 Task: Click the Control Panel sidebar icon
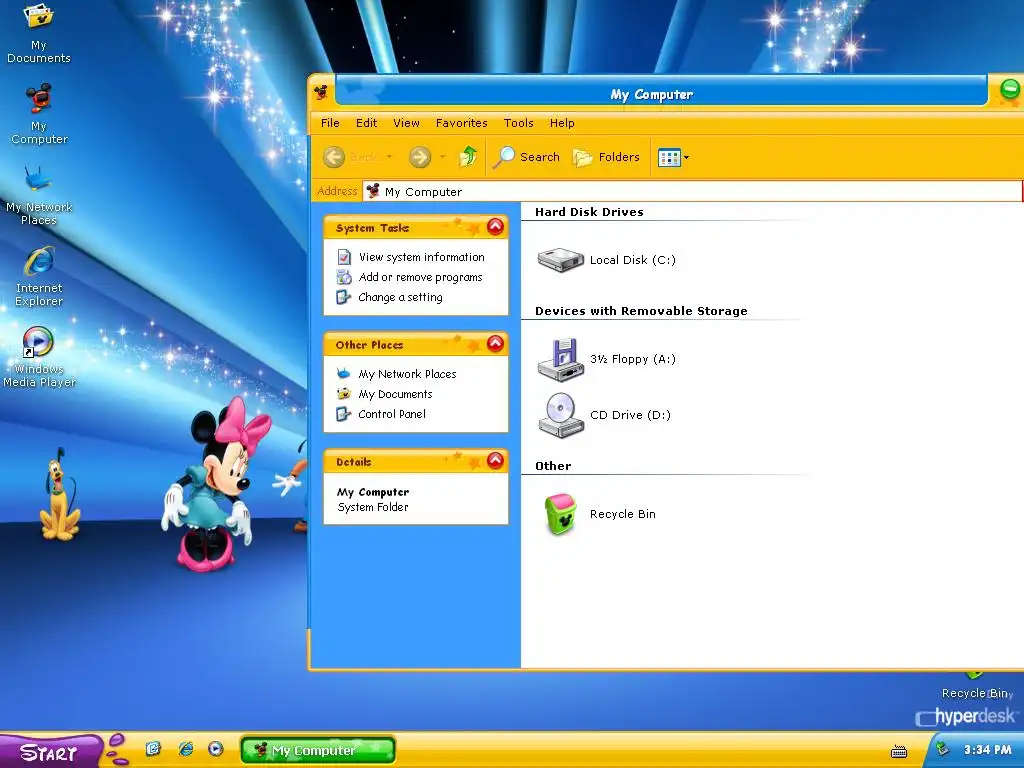pos(344,414)
